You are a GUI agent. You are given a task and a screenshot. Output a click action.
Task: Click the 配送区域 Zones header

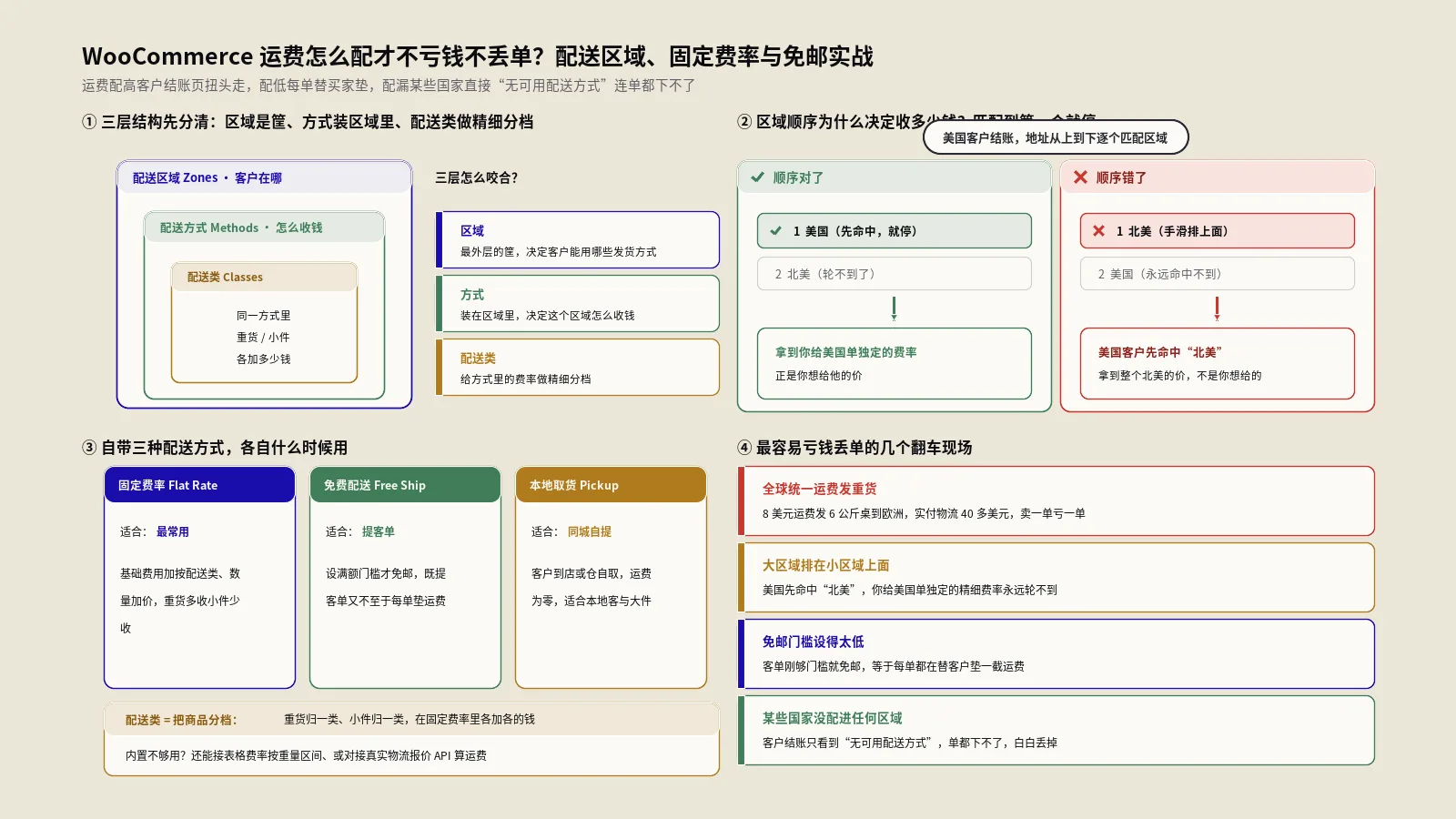tap(264, 177)
